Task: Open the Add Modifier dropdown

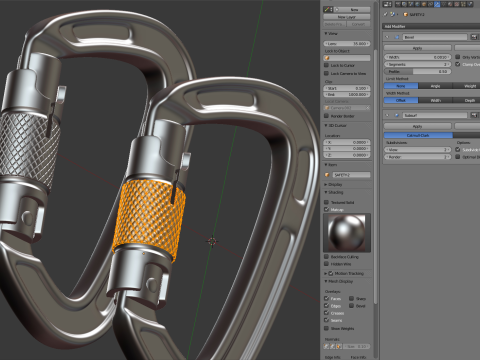Action: tap(431, 26)
